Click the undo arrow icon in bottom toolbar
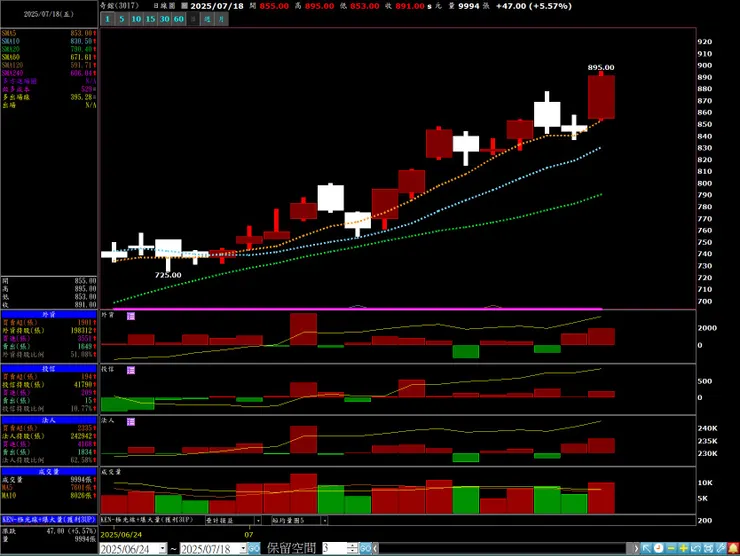 [696, 548]
